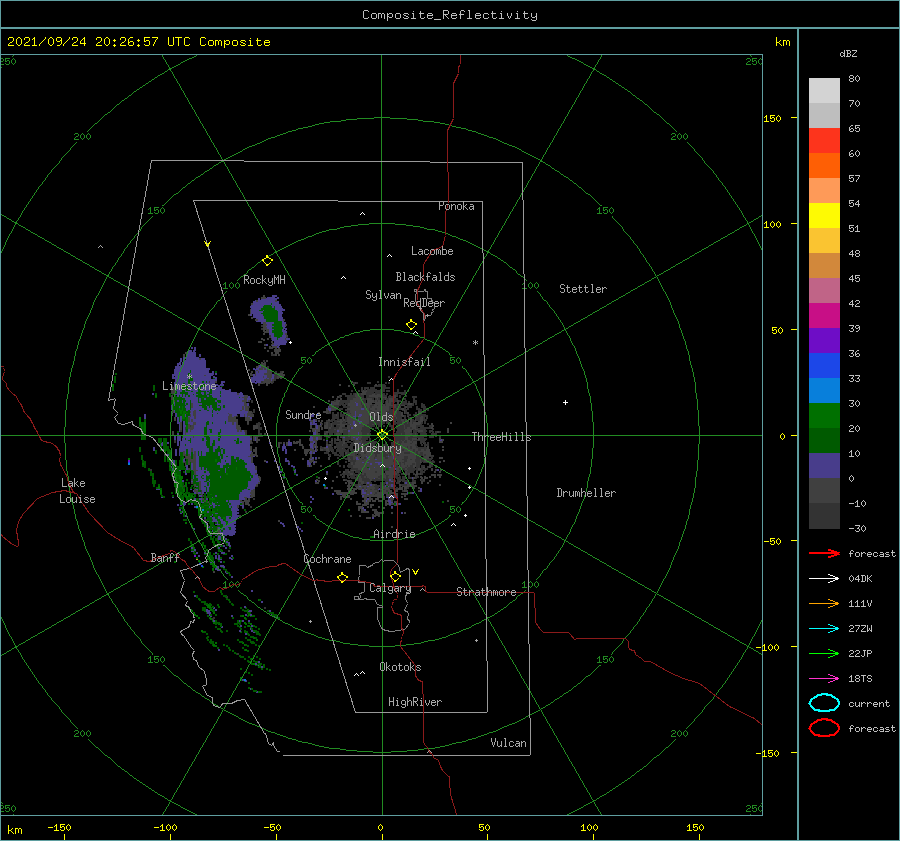The height and width of the screenshot is (841, 900).
Task: Click the blue 33-36 dBZ swatch
Action: point(824,366)
